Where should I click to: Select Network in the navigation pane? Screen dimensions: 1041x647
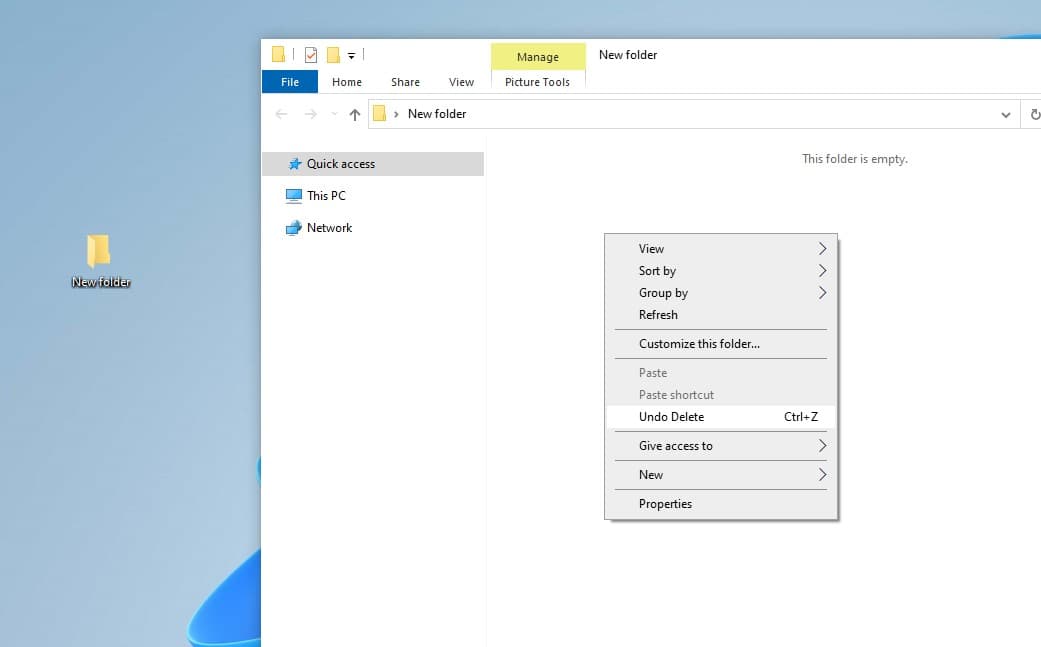point(292,227)
